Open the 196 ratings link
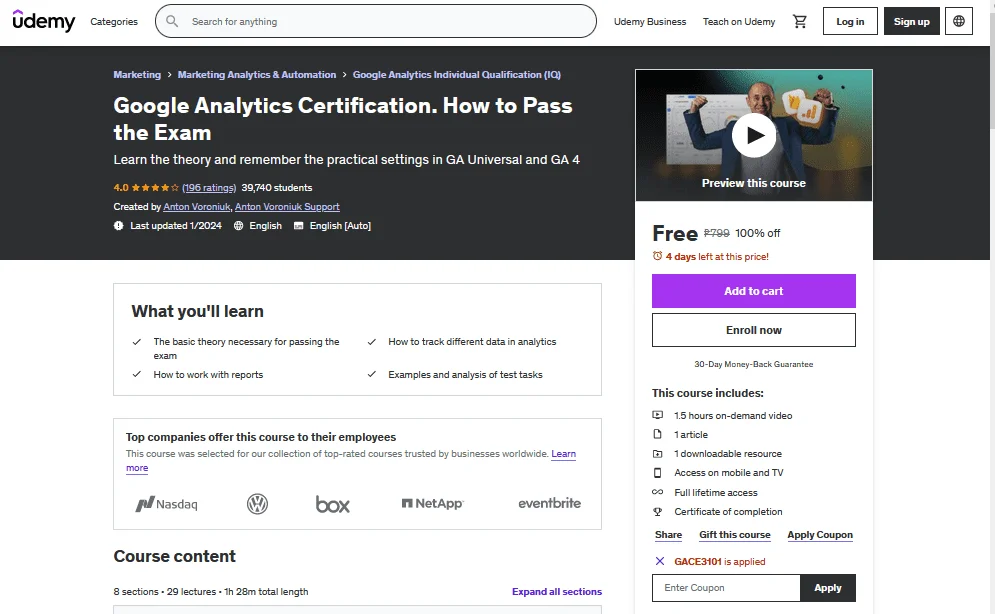This screenshot has width=995, height=614. coord(209,188)
